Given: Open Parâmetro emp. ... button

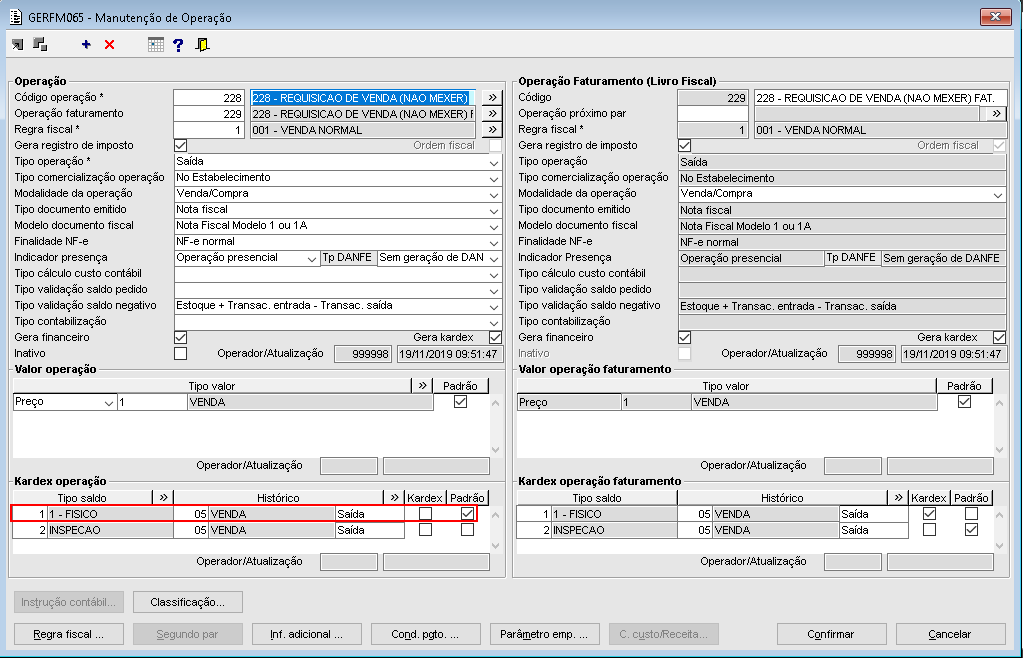Looking at the screenshot, I should coord(544,634).
